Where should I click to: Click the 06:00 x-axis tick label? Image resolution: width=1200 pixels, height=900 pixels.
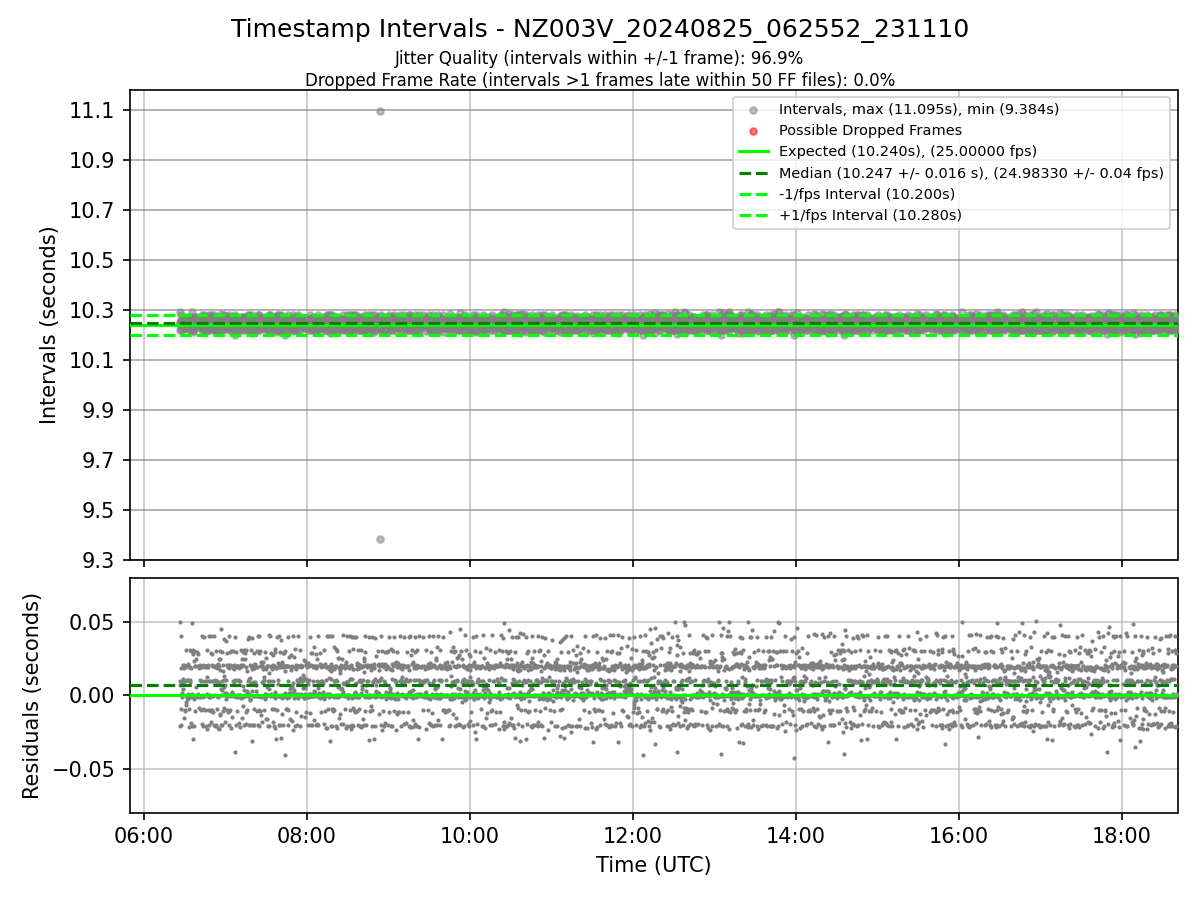point(144,835)
